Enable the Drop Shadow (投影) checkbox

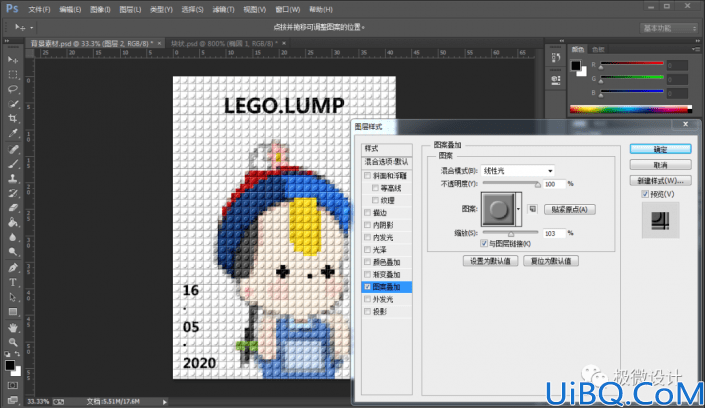[368, 311]
